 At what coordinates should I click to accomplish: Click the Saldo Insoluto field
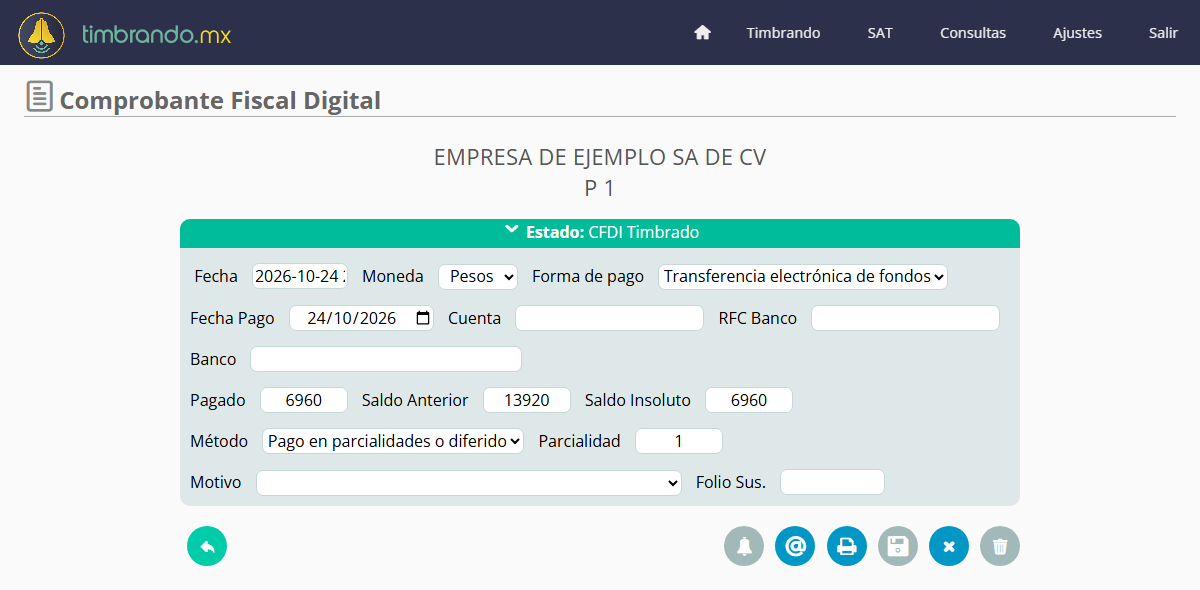click(x=749, y=400)
